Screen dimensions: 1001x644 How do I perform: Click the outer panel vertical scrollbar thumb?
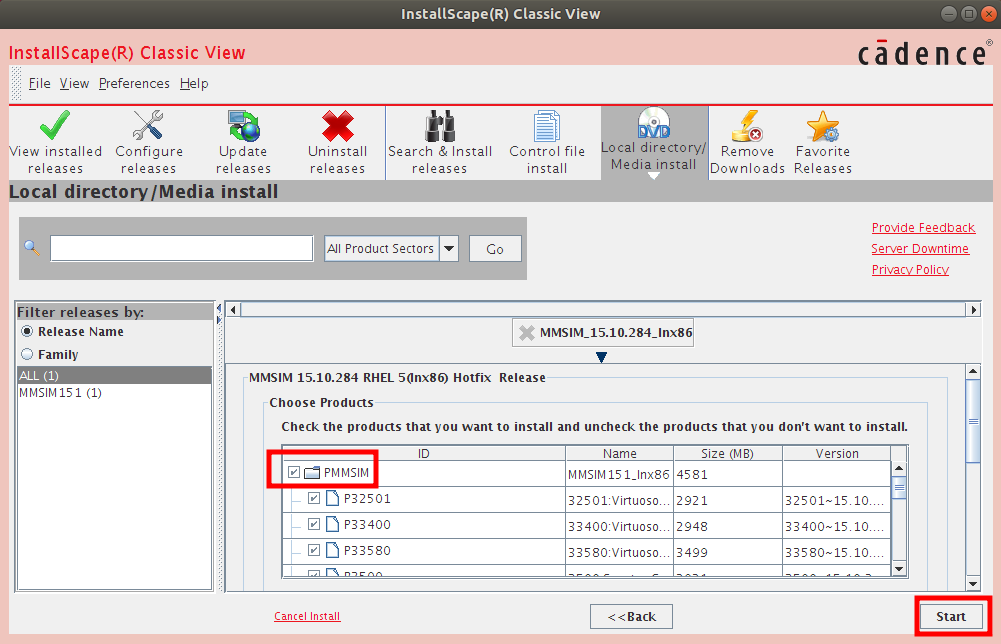tap(973, 421)
